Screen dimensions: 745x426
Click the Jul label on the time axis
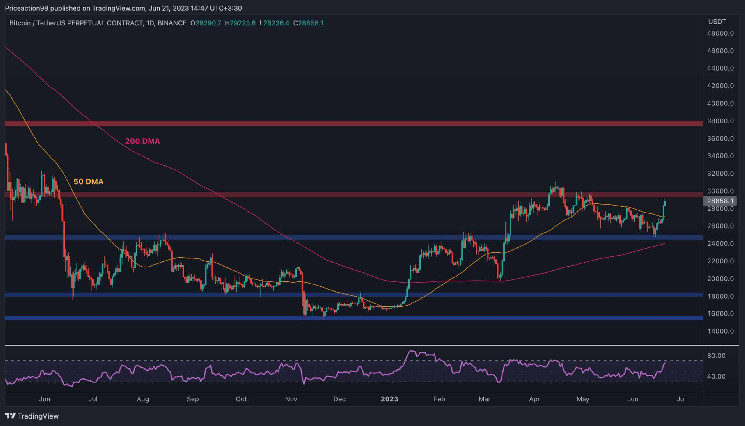[x=93, y=399]
